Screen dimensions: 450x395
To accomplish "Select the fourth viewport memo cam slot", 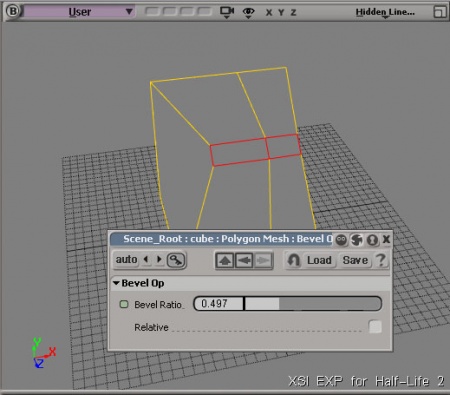I will point(204,12).
